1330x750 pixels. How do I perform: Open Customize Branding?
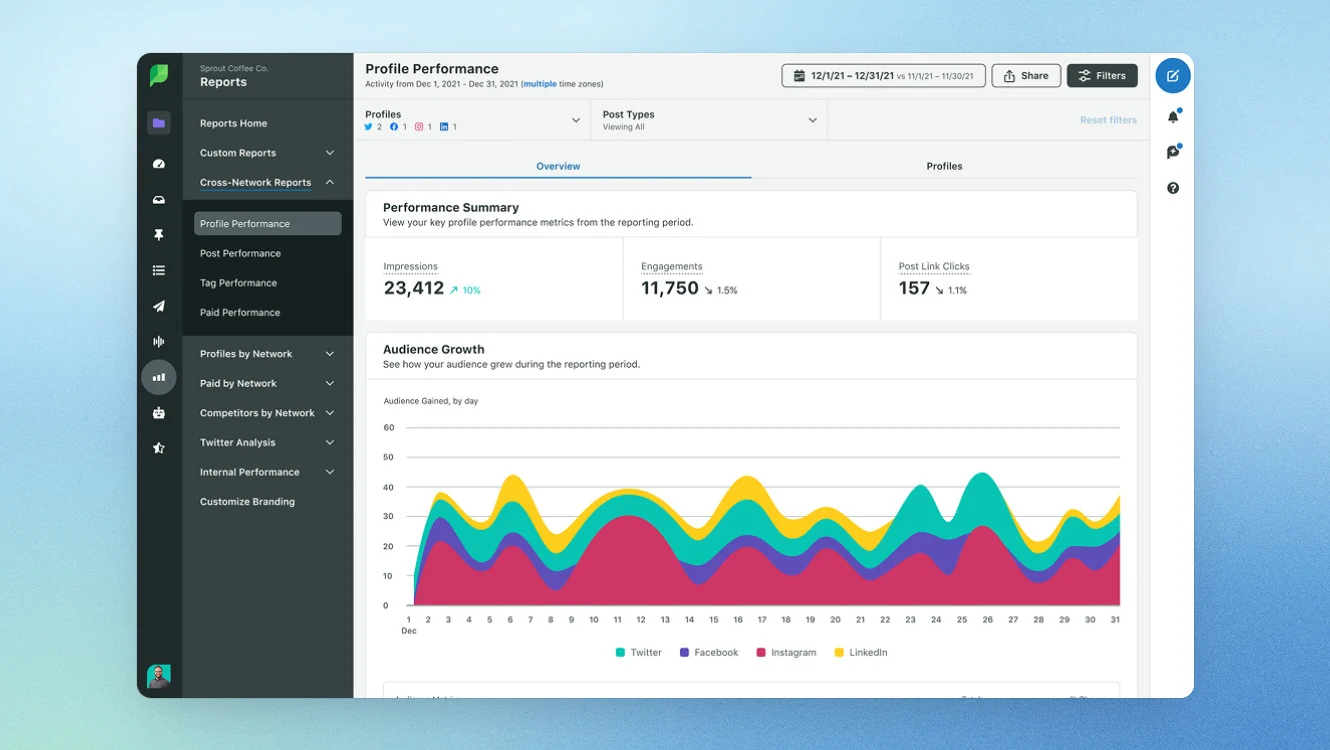coord(247,502)
